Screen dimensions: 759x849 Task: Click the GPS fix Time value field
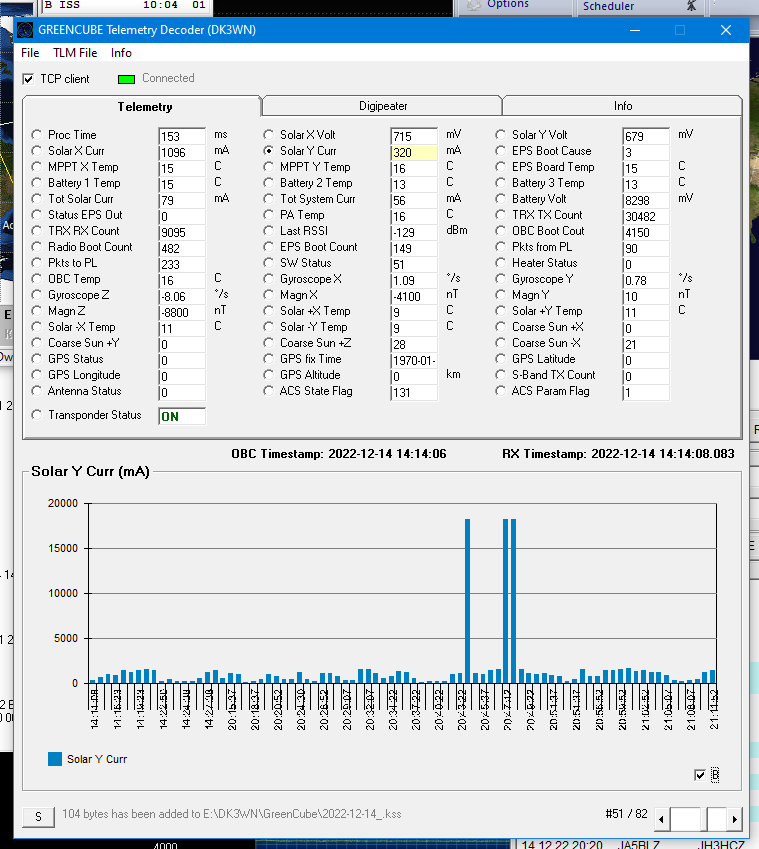pyautogui.click(x=414, y=361)
